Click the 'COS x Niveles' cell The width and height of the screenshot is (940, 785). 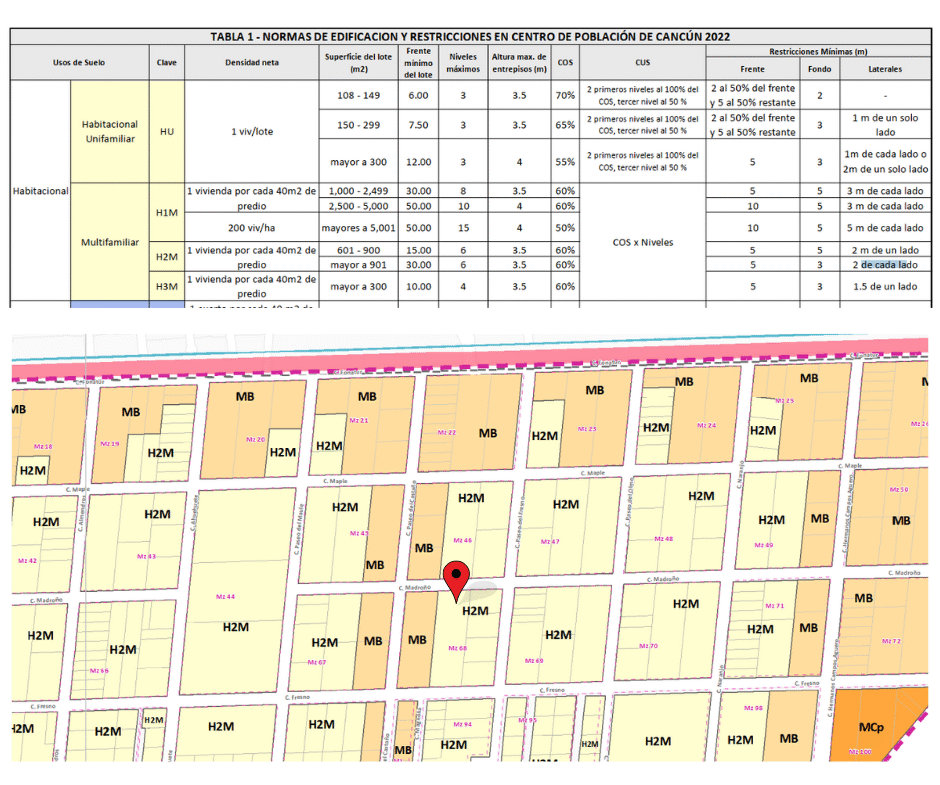tap(643, 242)
